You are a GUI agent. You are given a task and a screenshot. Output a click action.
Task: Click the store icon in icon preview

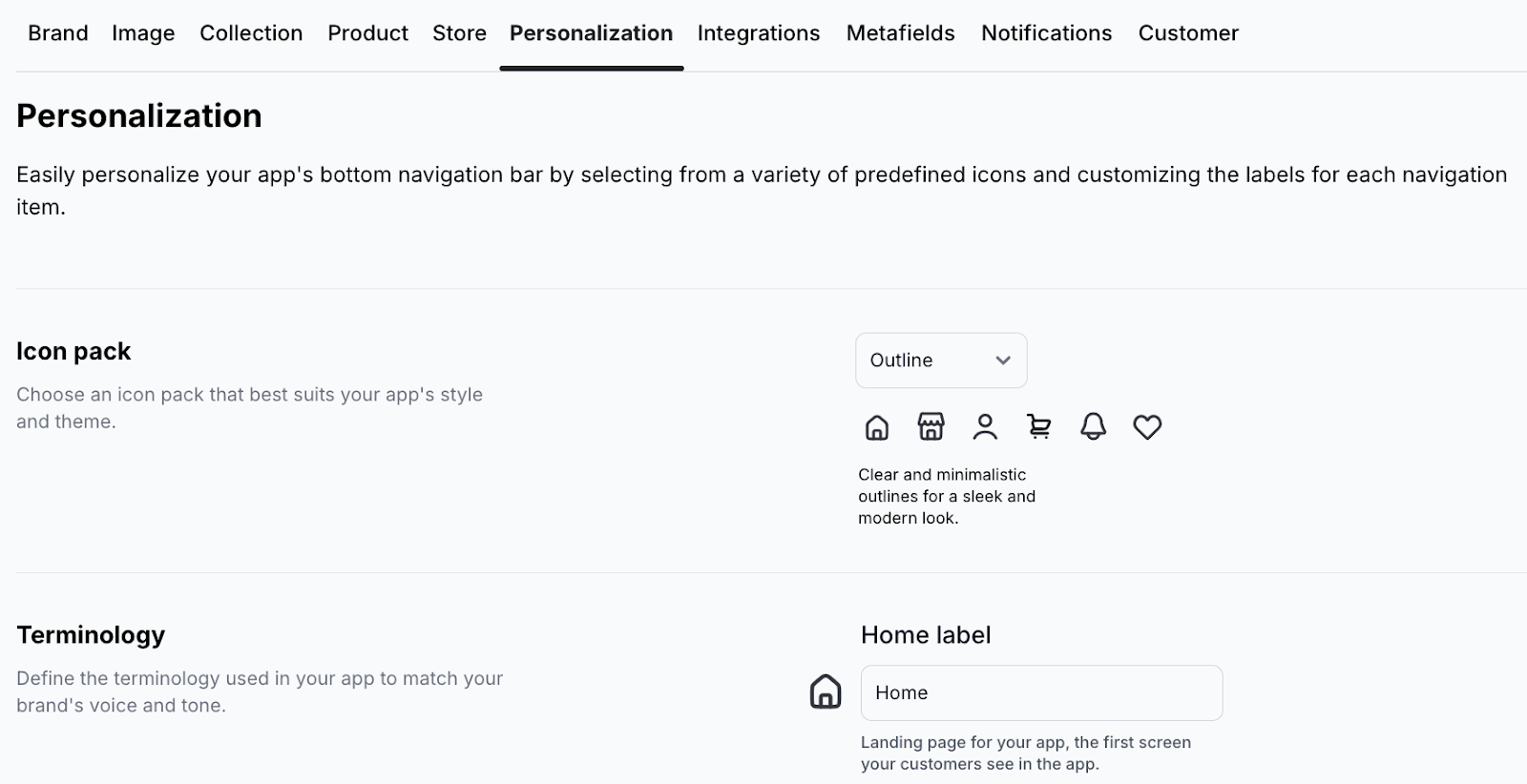[931, 426]
